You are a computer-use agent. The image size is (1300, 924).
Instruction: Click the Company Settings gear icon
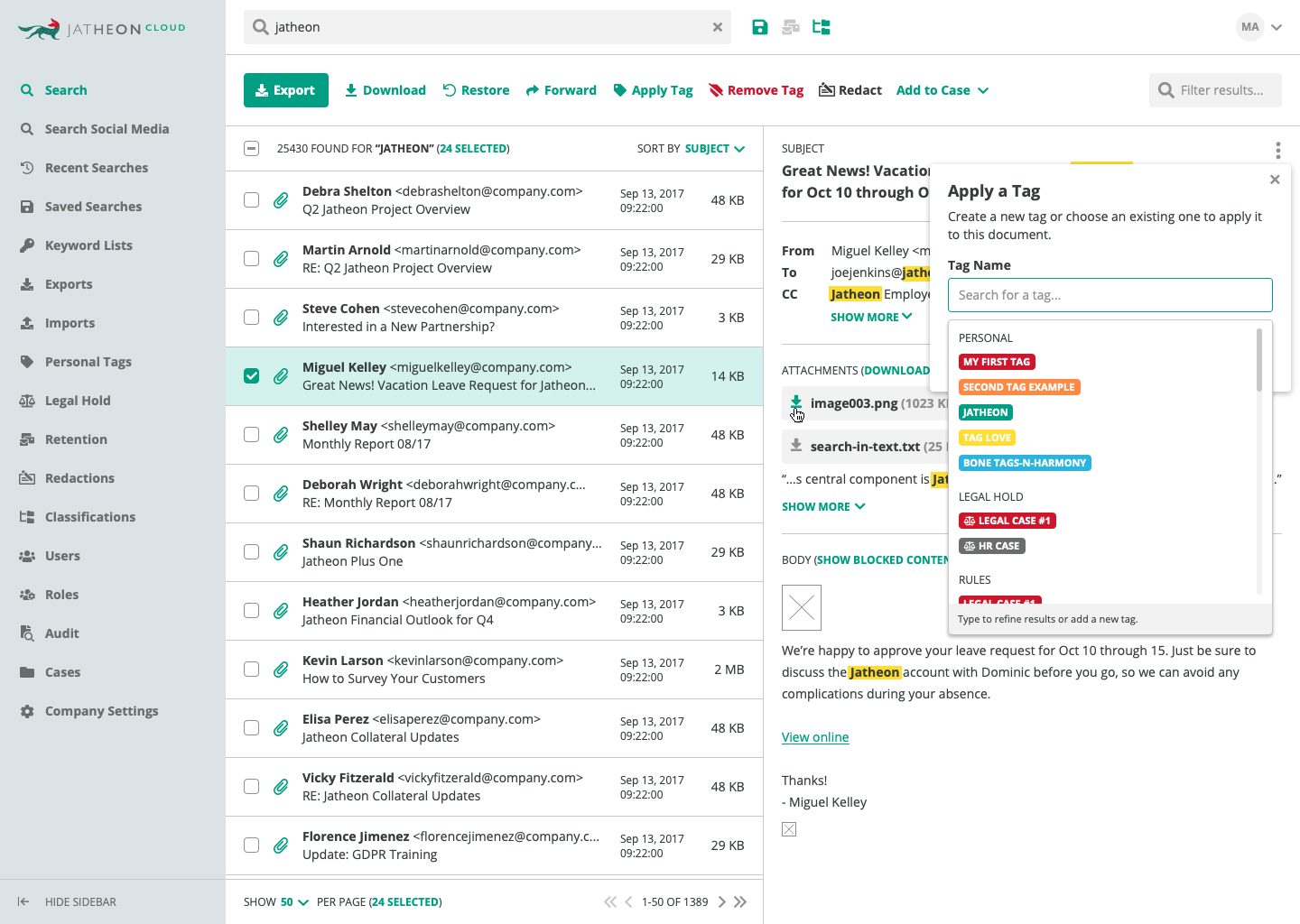coord(27,711)
